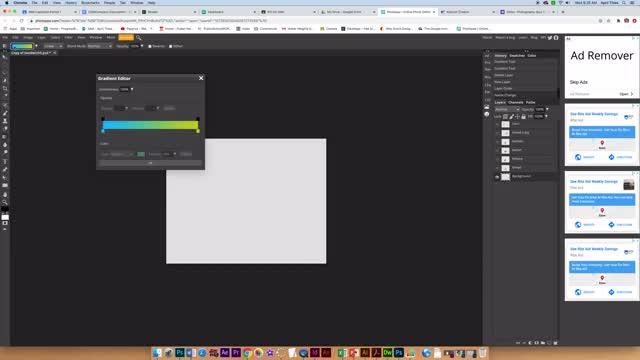Screen dimensions: 640x360
Task: Switch to the Swatches tab
Action: 517,56
